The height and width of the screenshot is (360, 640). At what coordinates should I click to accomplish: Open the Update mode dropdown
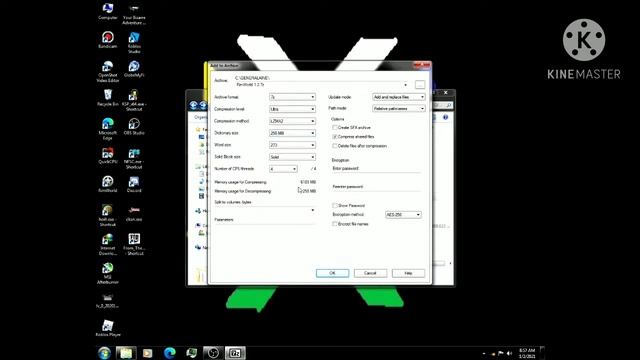(x=399, y=97)
